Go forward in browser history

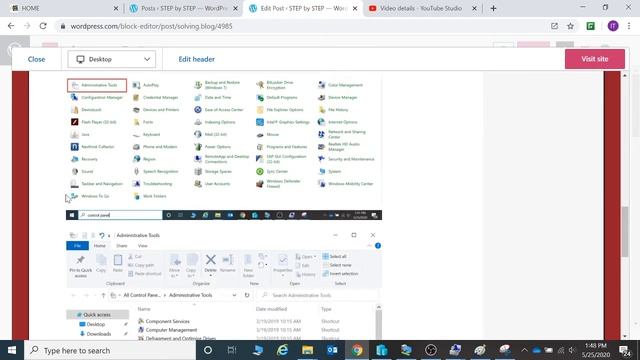(27, 26)
